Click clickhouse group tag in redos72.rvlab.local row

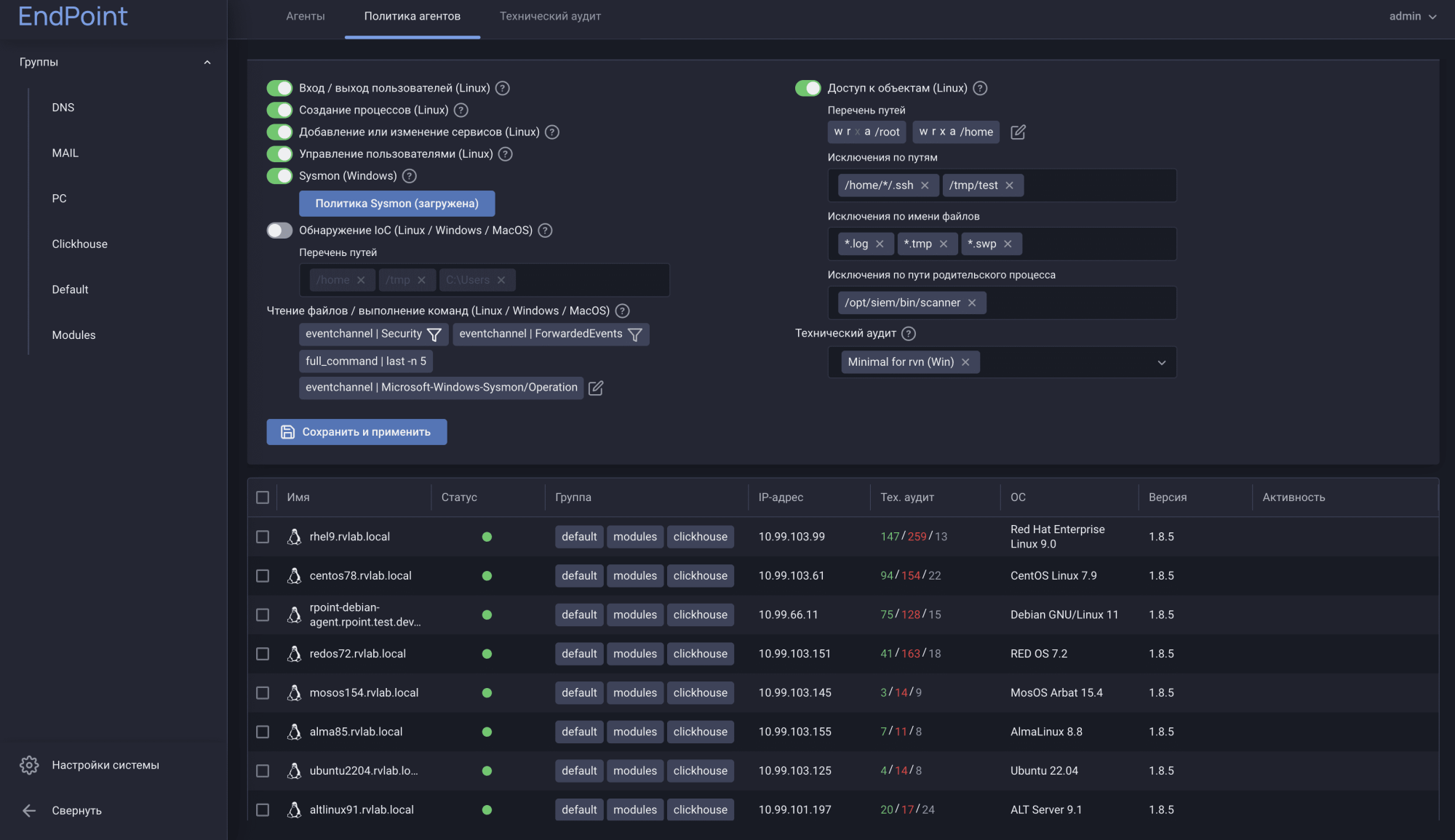(x=701, y=654)
